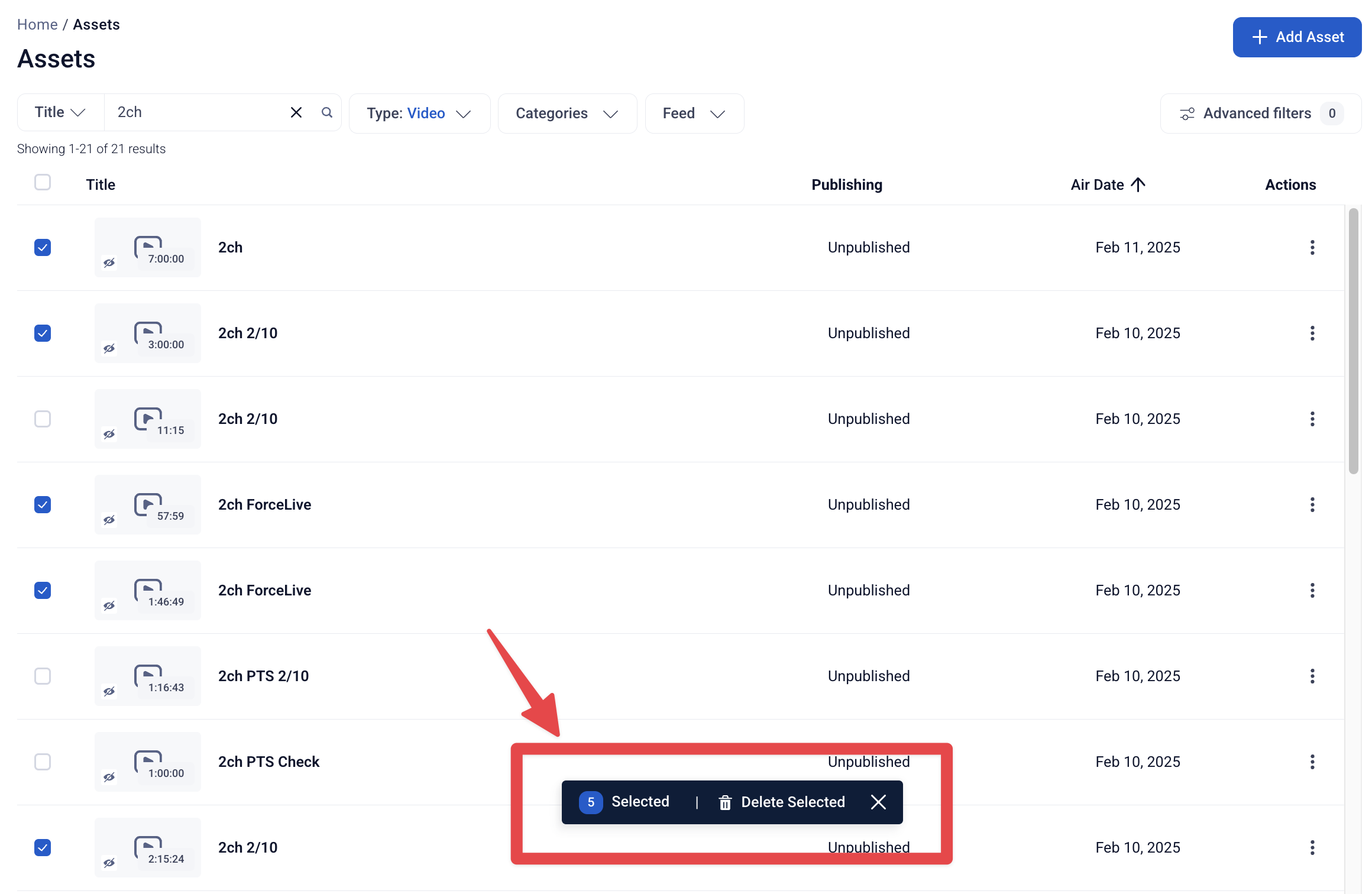Uncheck the 2ch 2/10 2:15:24 checkbox
1372x894 pixels.
[x=43, y=848]
